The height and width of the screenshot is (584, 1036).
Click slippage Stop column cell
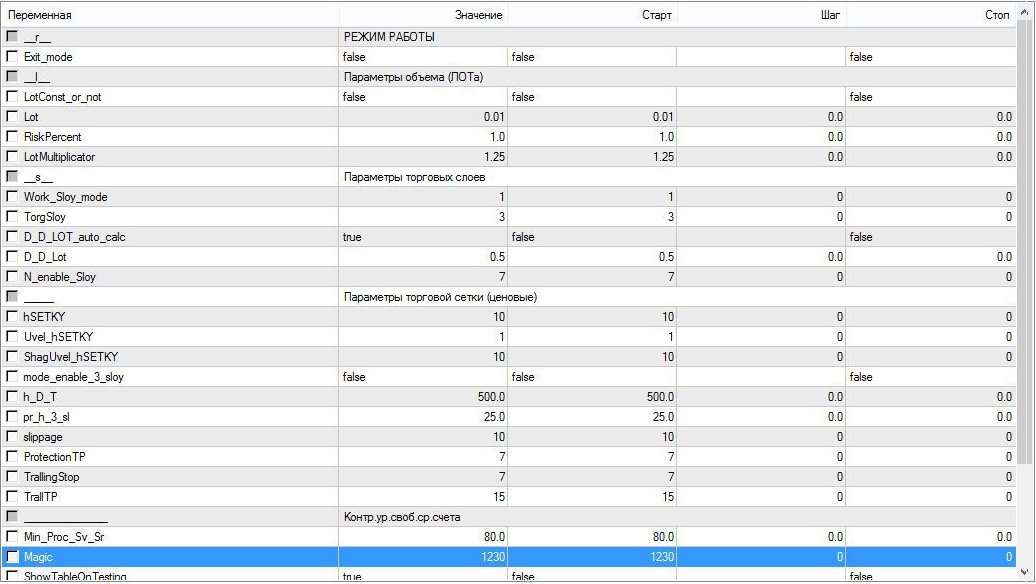[930, 437]
